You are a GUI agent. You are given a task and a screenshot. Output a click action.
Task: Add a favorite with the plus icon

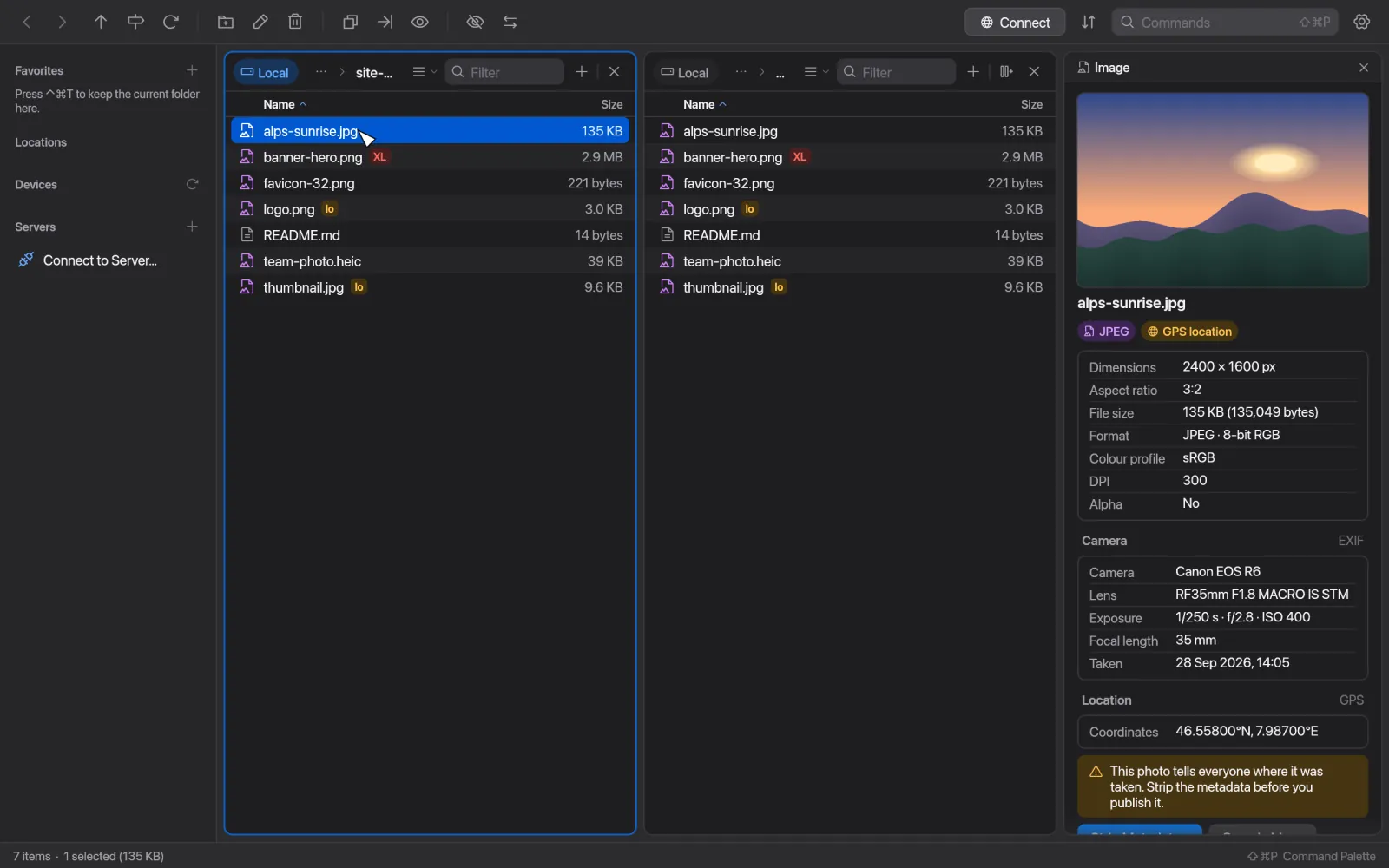[192, 70]
